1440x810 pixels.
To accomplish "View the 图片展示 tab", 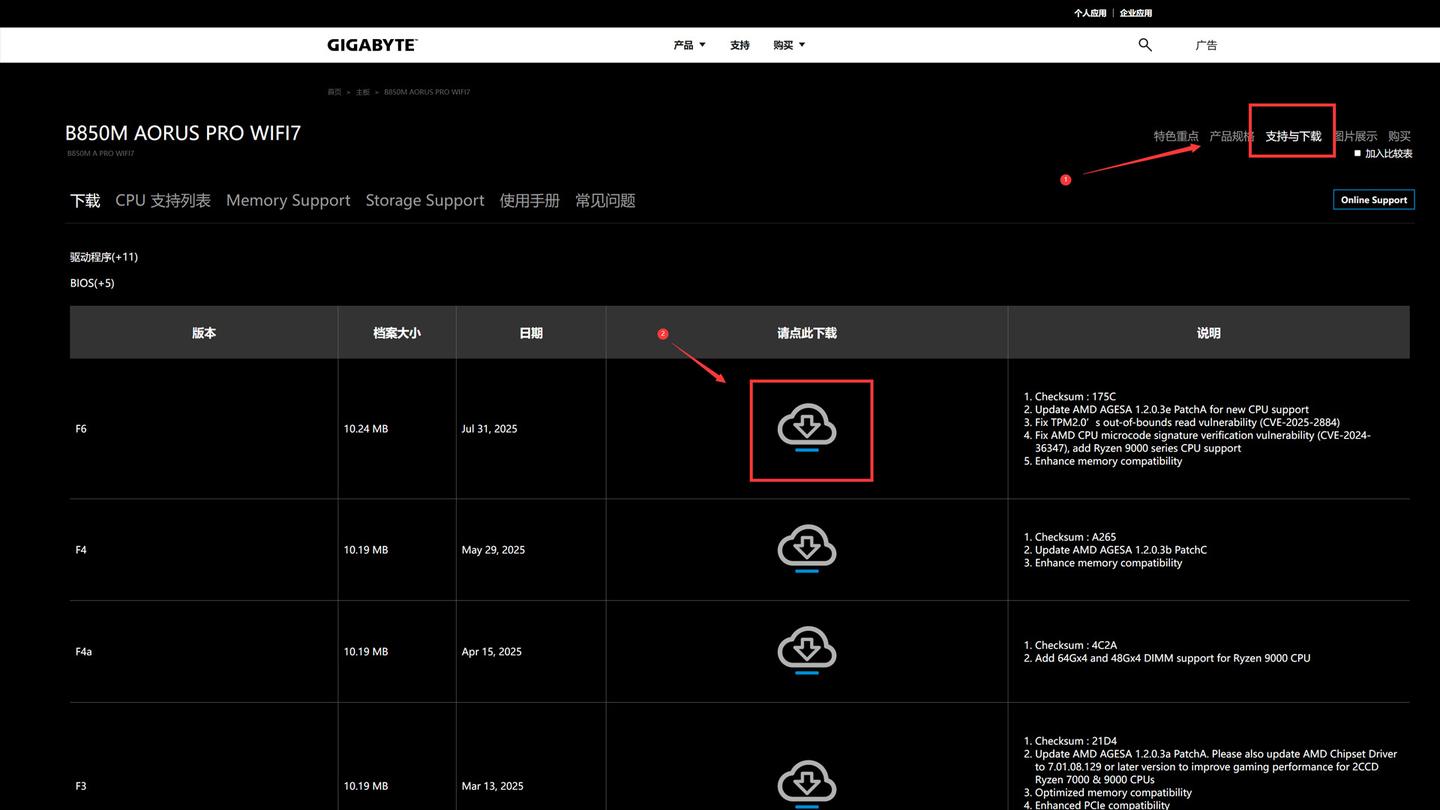I will point(1355,136).
